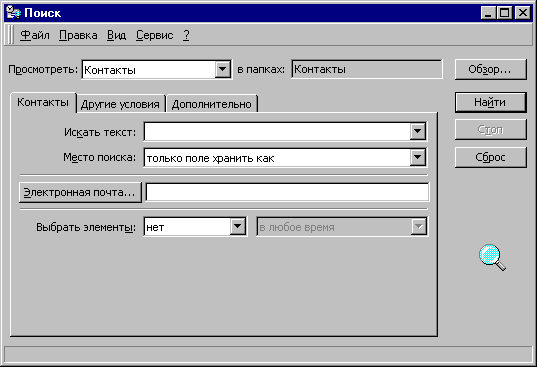Focus the Искать текст input field
Image resolution: width=537 pixels, height=367 pixels.
pyautogui.click(x=277, y=131)
